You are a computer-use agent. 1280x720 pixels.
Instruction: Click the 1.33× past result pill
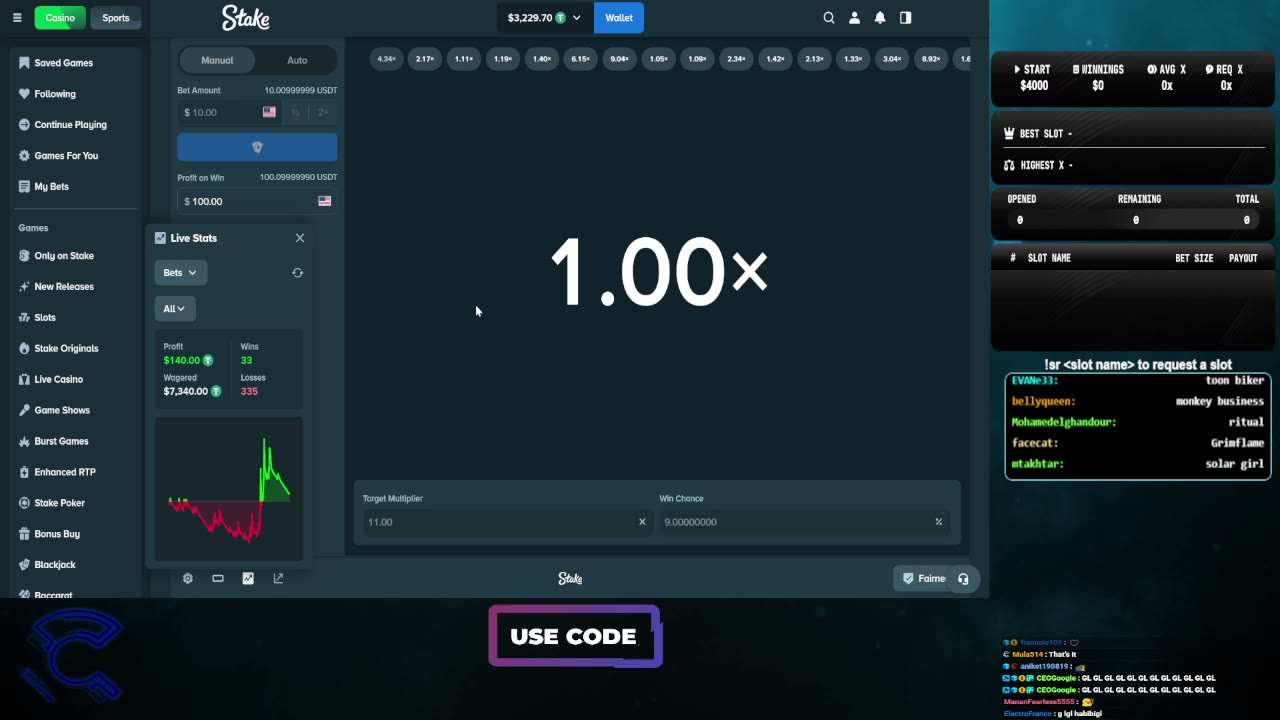pos(853,59)
